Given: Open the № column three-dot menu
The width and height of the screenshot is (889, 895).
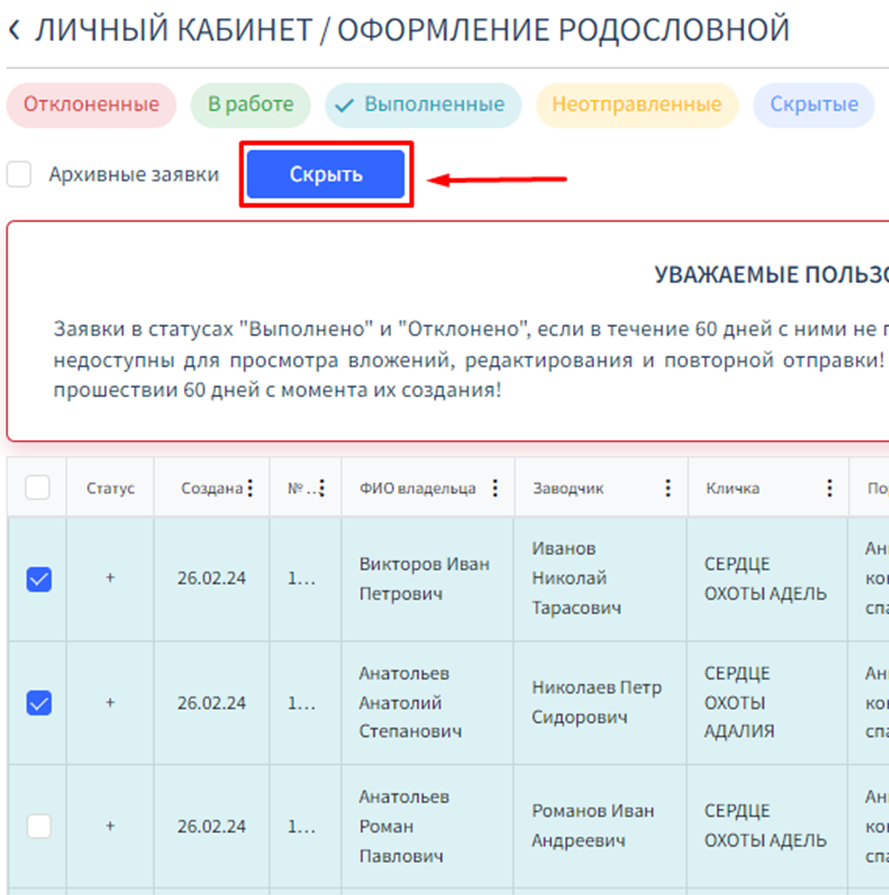Looking at the screenshot, I should 322,488.
